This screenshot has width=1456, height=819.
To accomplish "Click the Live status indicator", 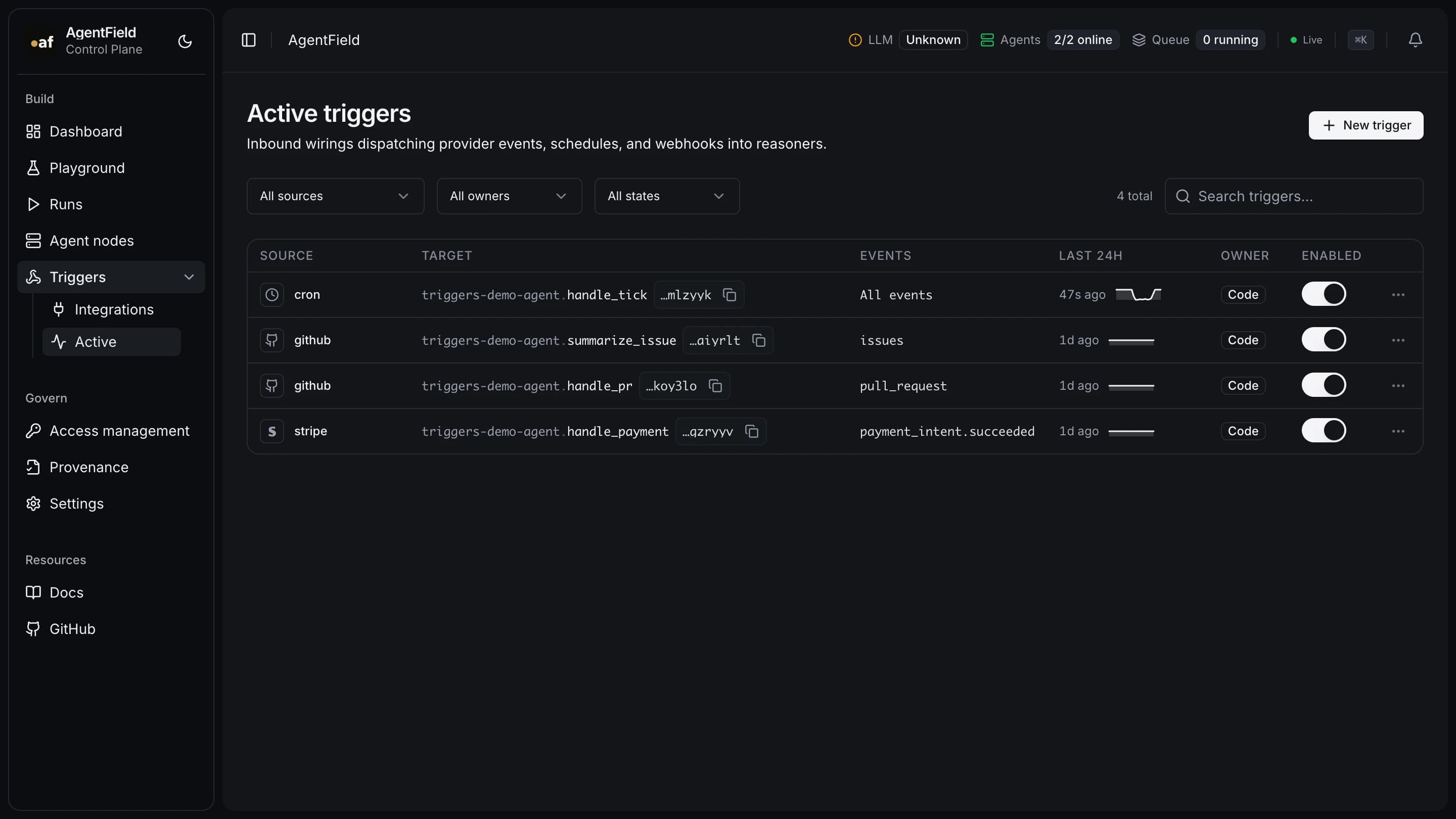I will [x=1306, y=39].
